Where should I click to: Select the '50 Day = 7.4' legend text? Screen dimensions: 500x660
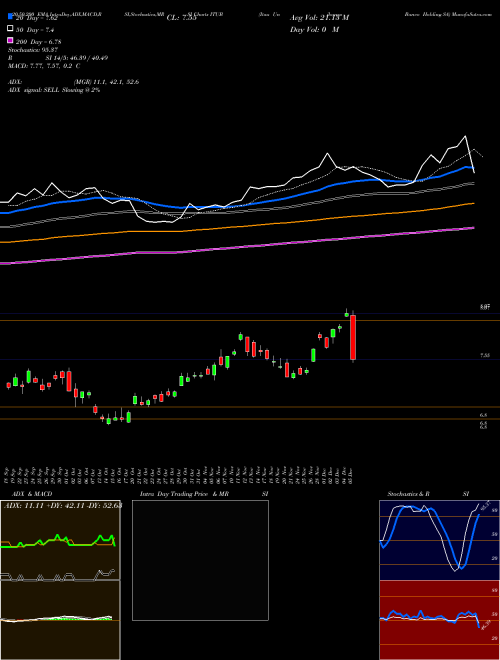point(35,30)
